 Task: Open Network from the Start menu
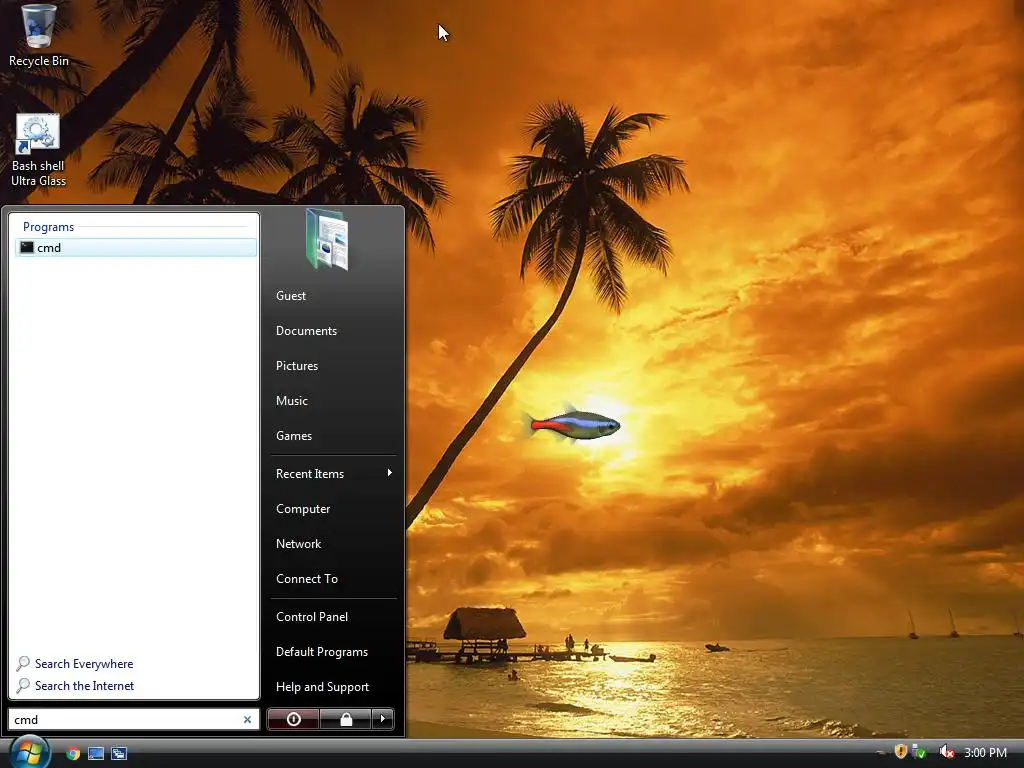click(x=298, y=544)
